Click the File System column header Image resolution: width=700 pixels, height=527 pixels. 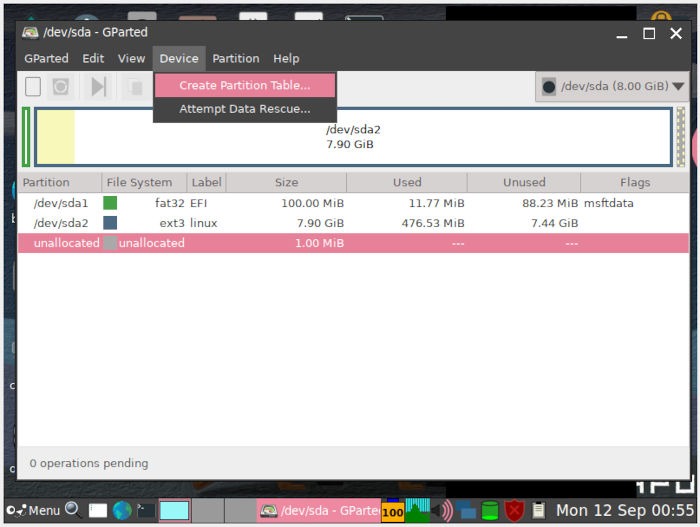coord(144,182)
